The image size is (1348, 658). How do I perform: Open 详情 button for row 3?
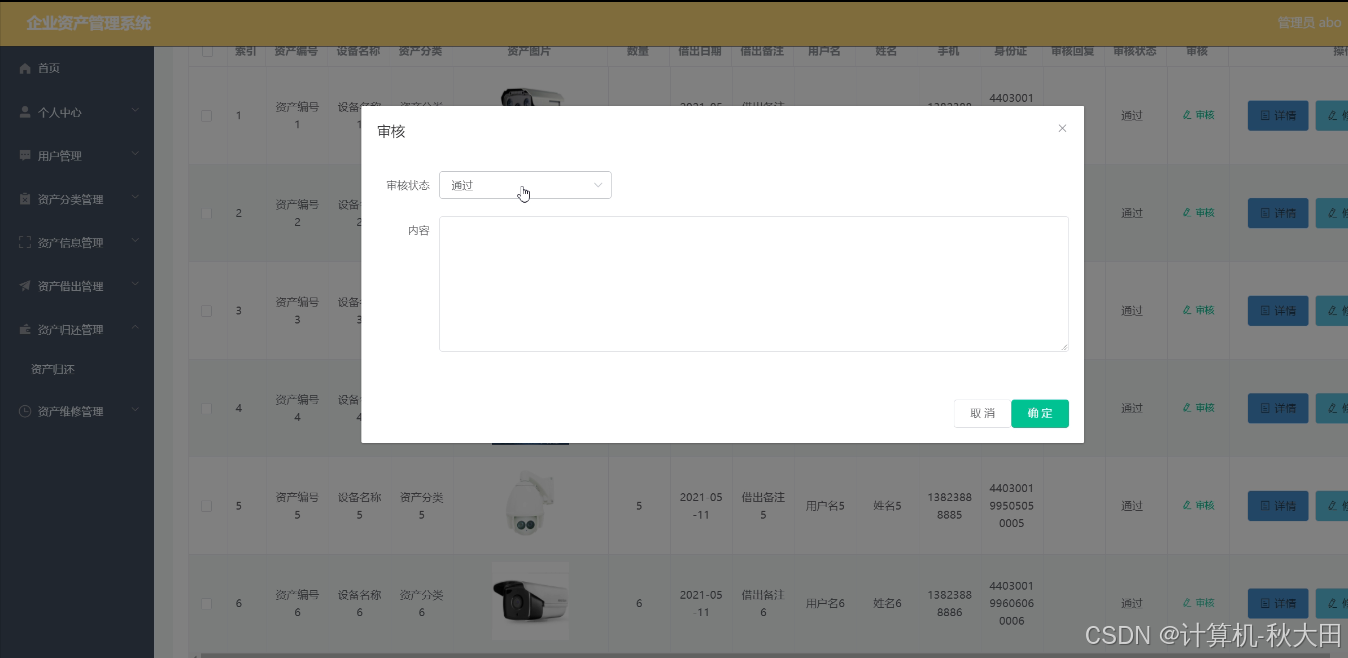pyautogui.click(x=1278, y=311)
